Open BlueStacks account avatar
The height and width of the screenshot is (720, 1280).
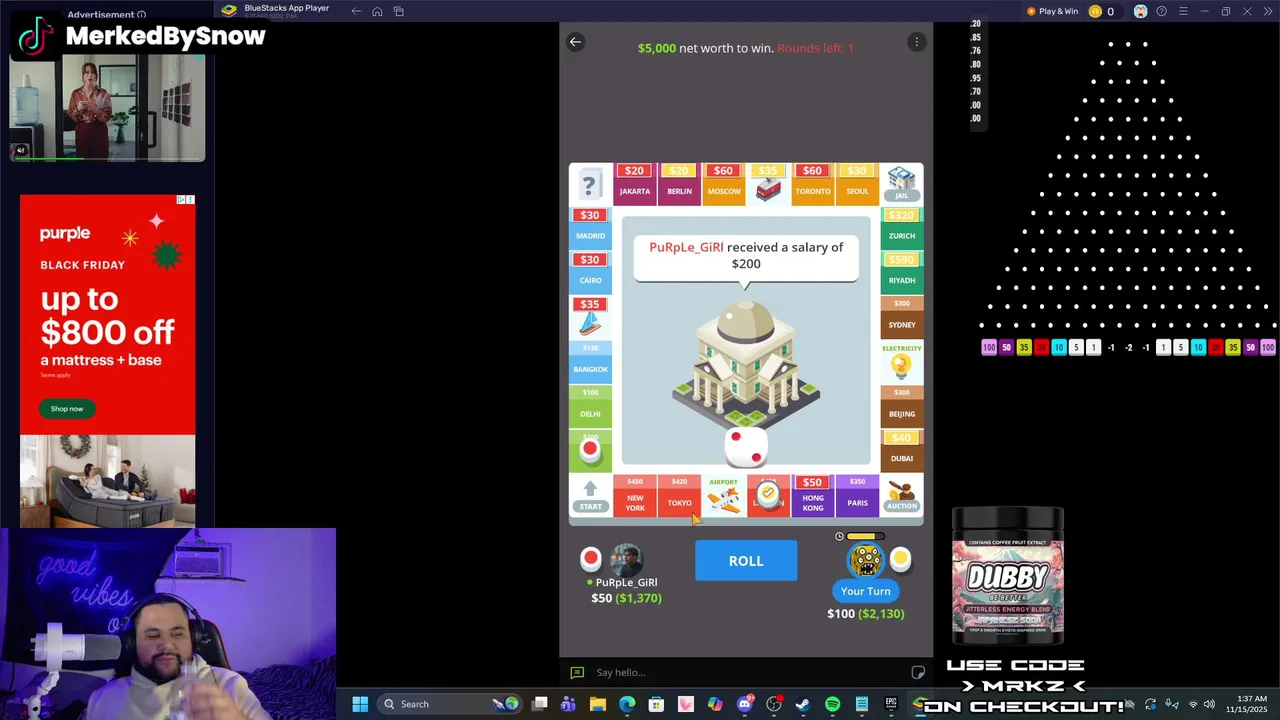click(x=1140, y=11)
